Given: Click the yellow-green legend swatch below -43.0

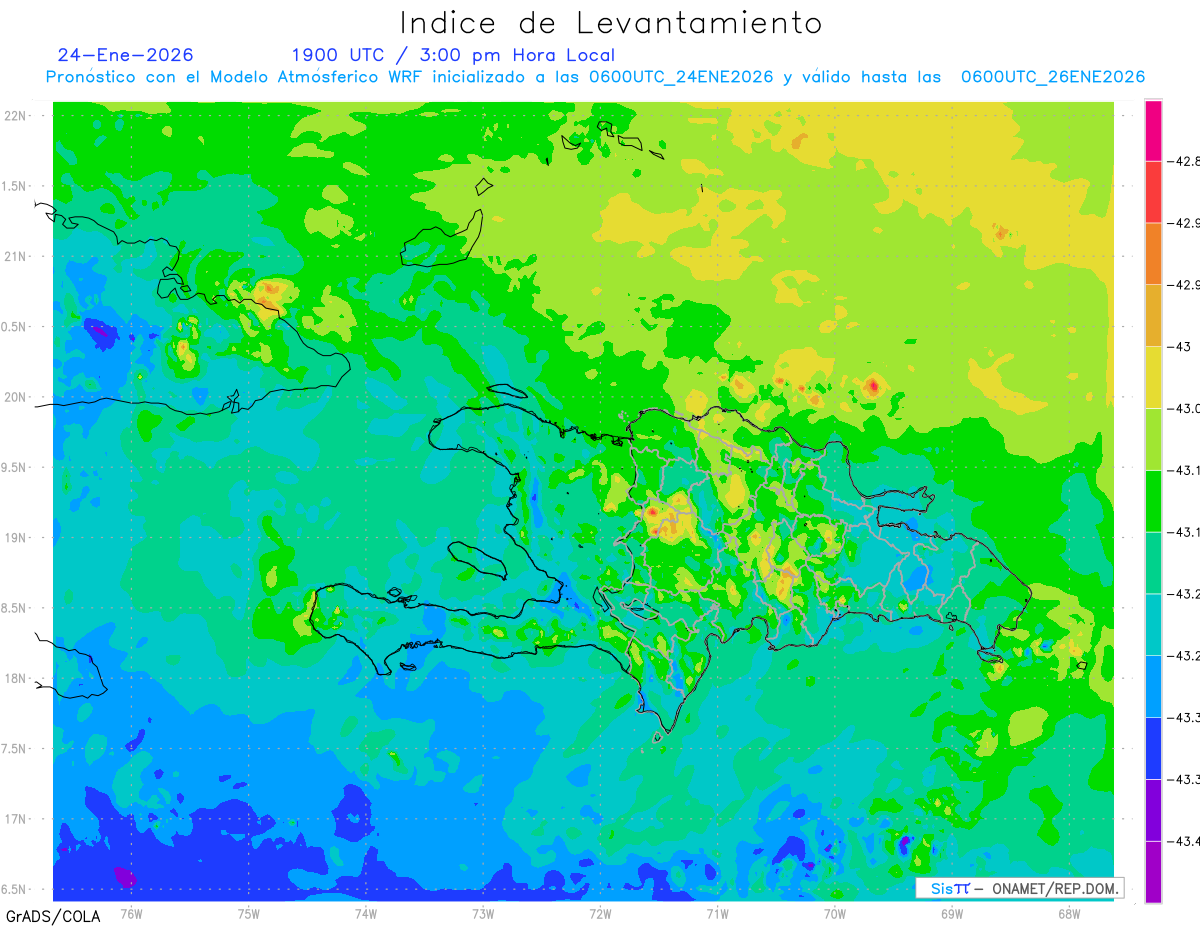Looking at the screenshot, I should pyautogui.click(x=1153, y=439).
